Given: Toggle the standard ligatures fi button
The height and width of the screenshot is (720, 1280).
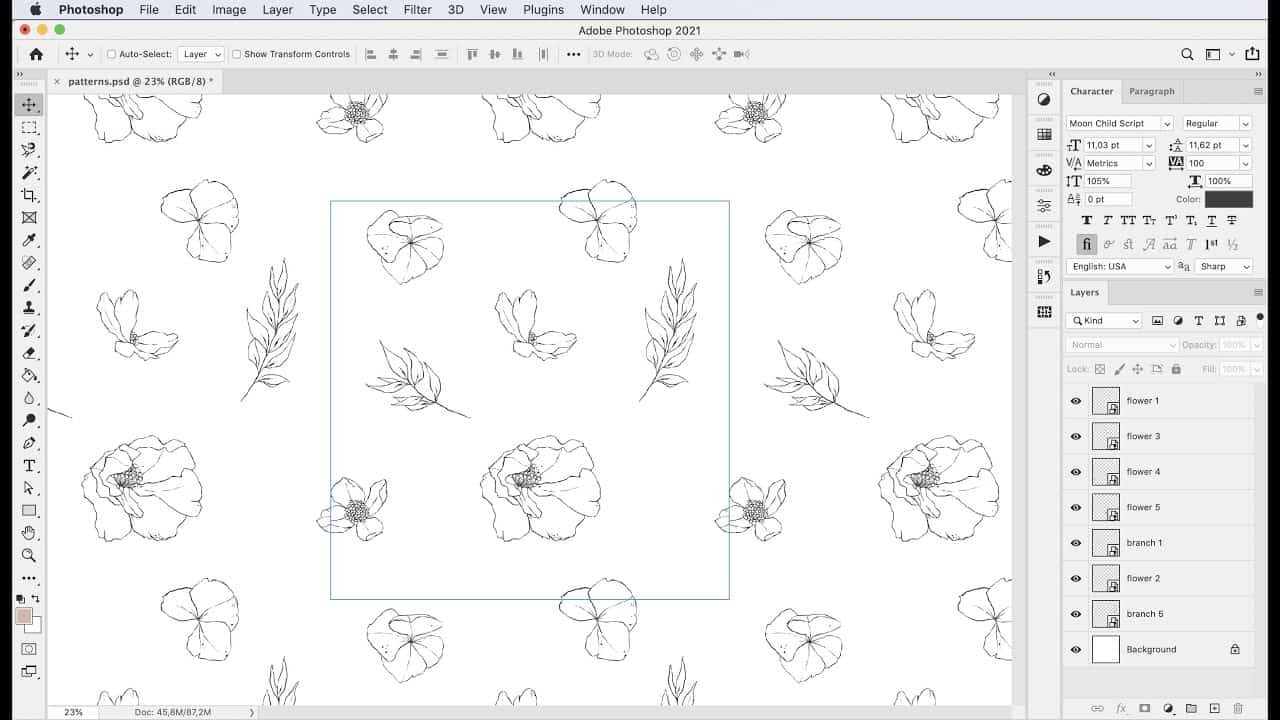Looking at the screenshot, I should (1087, 244).
